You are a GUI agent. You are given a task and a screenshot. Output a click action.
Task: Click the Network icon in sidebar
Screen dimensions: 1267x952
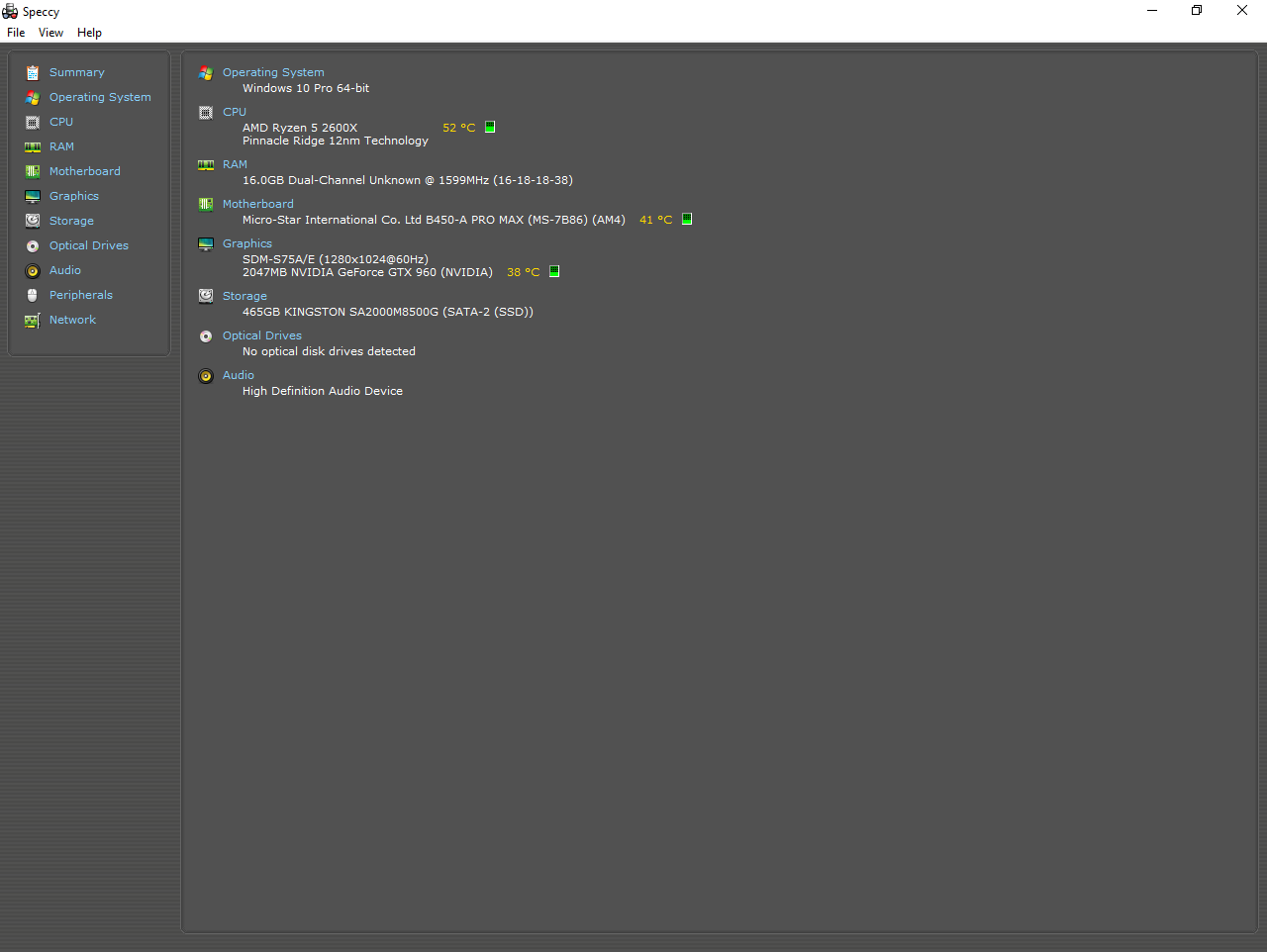pos(33,320)
